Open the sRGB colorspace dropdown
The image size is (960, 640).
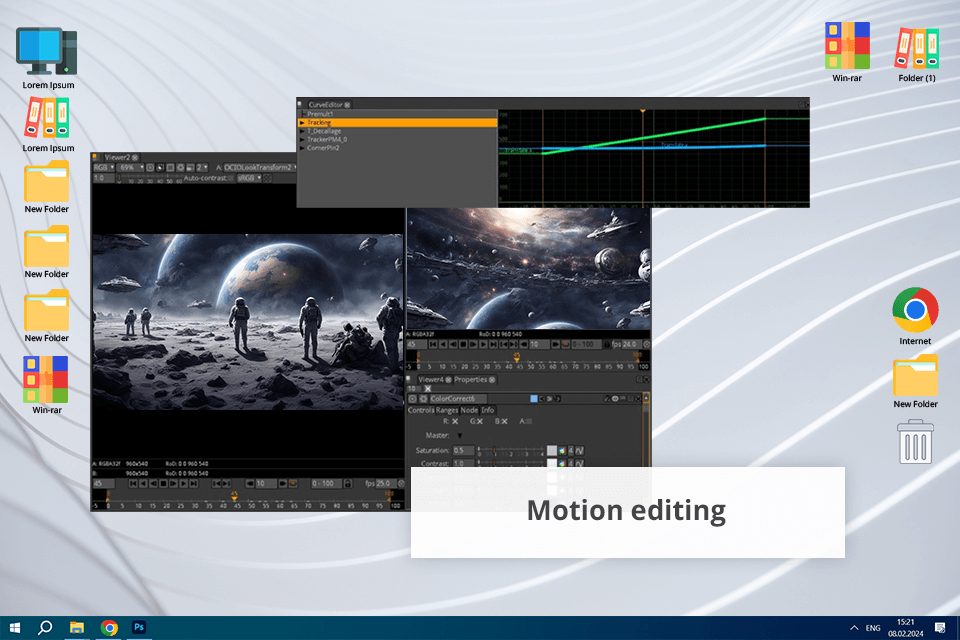[249, 178]
